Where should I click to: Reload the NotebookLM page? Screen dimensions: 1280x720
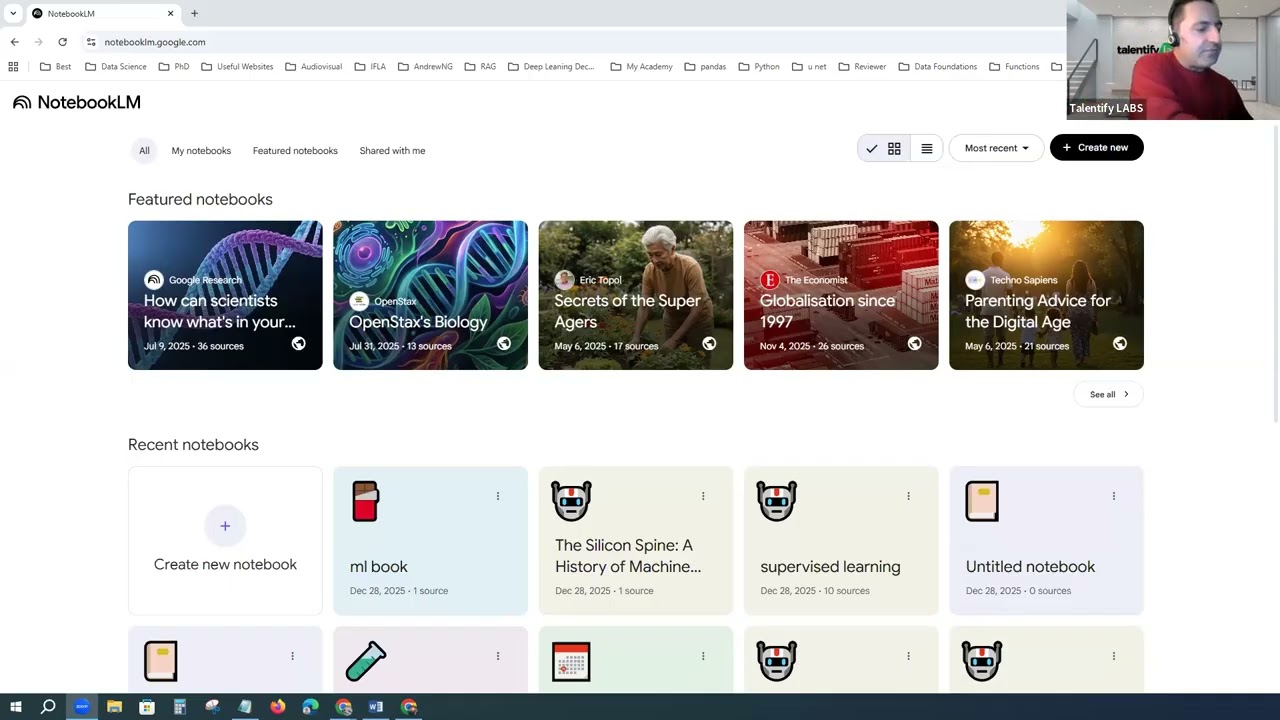pos(62,42)
